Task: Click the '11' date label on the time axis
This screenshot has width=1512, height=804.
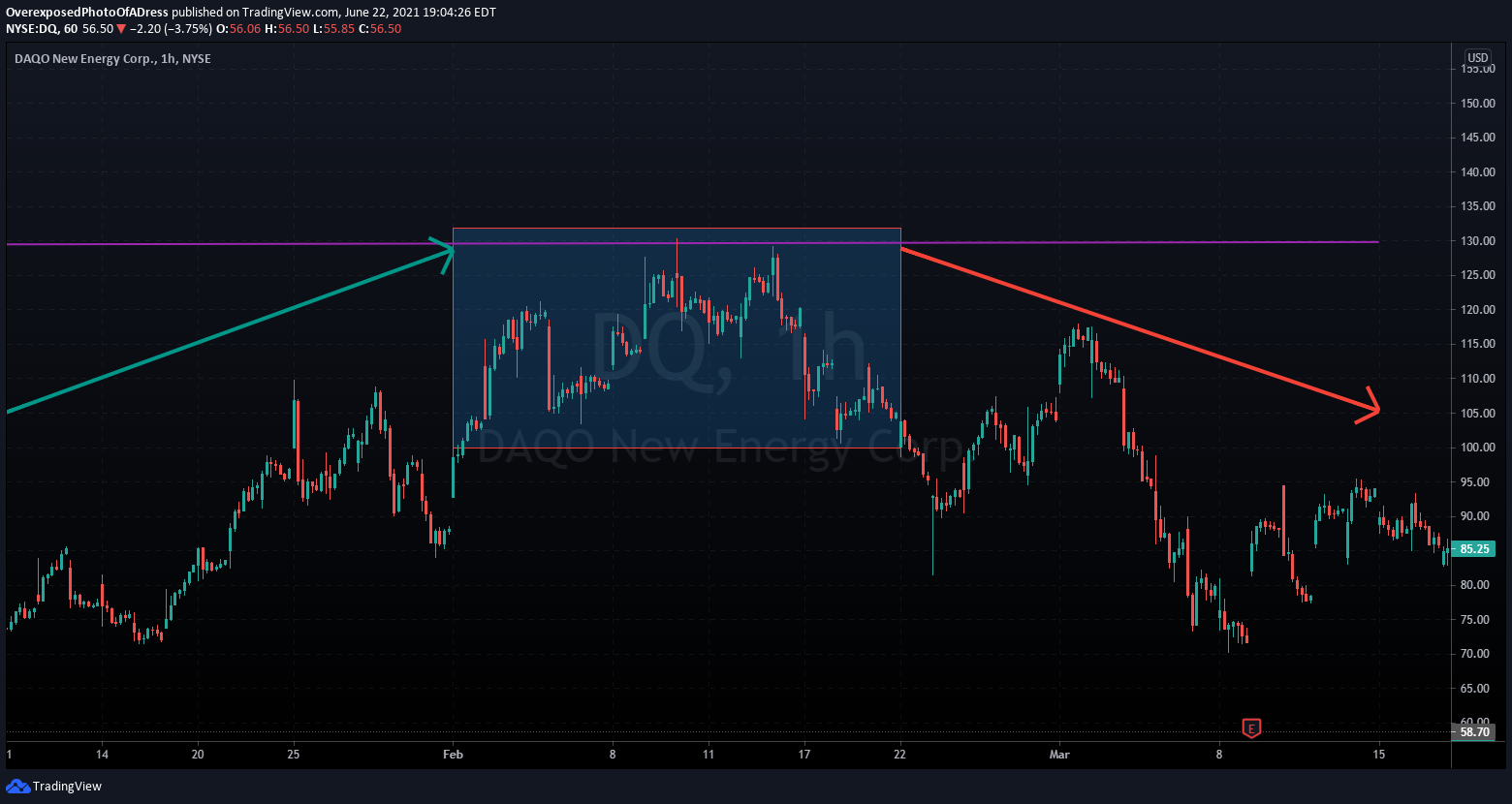Action: point(709,754)
